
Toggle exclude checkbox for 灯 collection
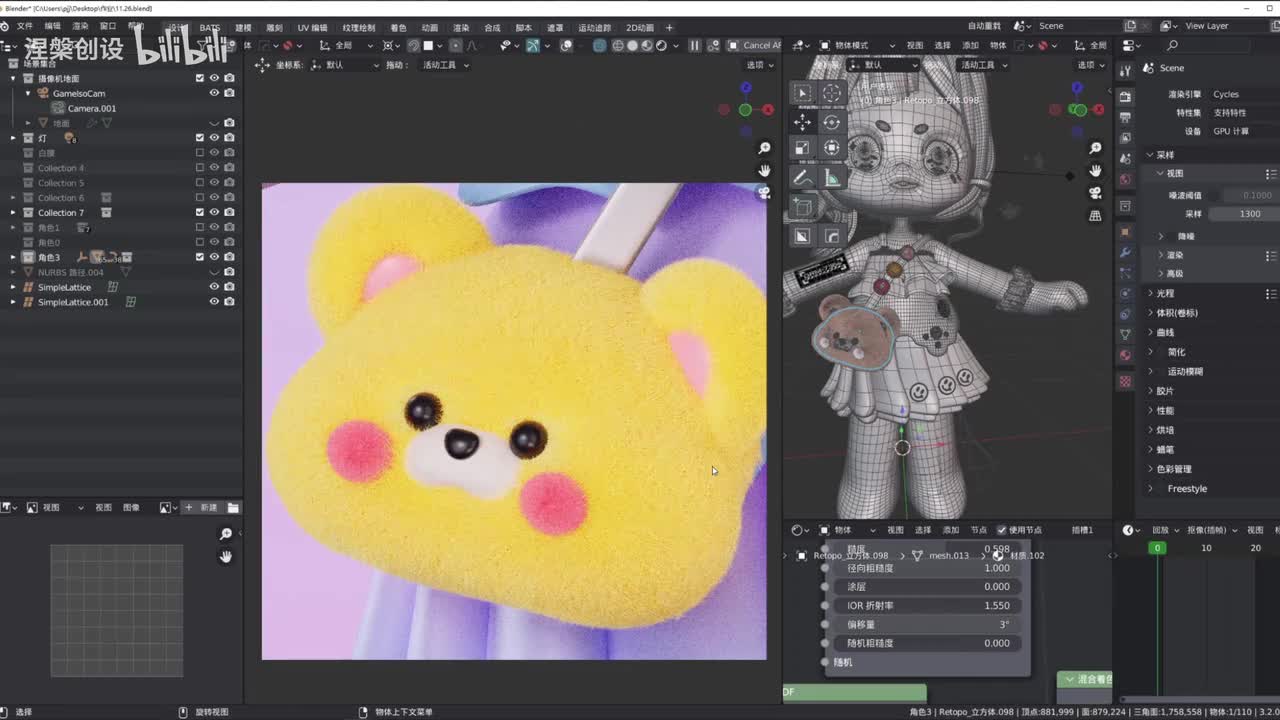click(x=199, y=137)
